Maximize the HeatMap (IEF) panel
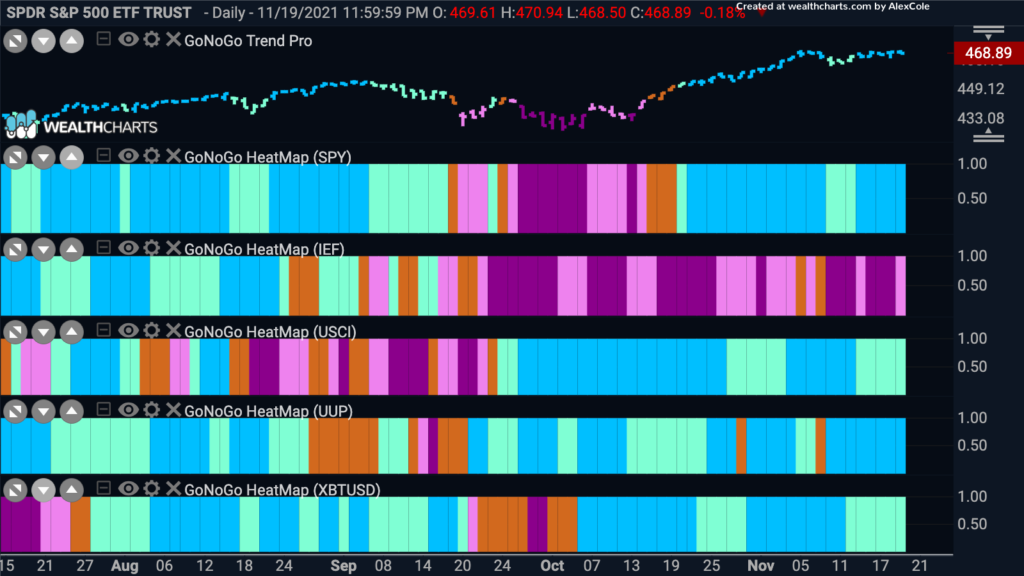 click(15, 249)
